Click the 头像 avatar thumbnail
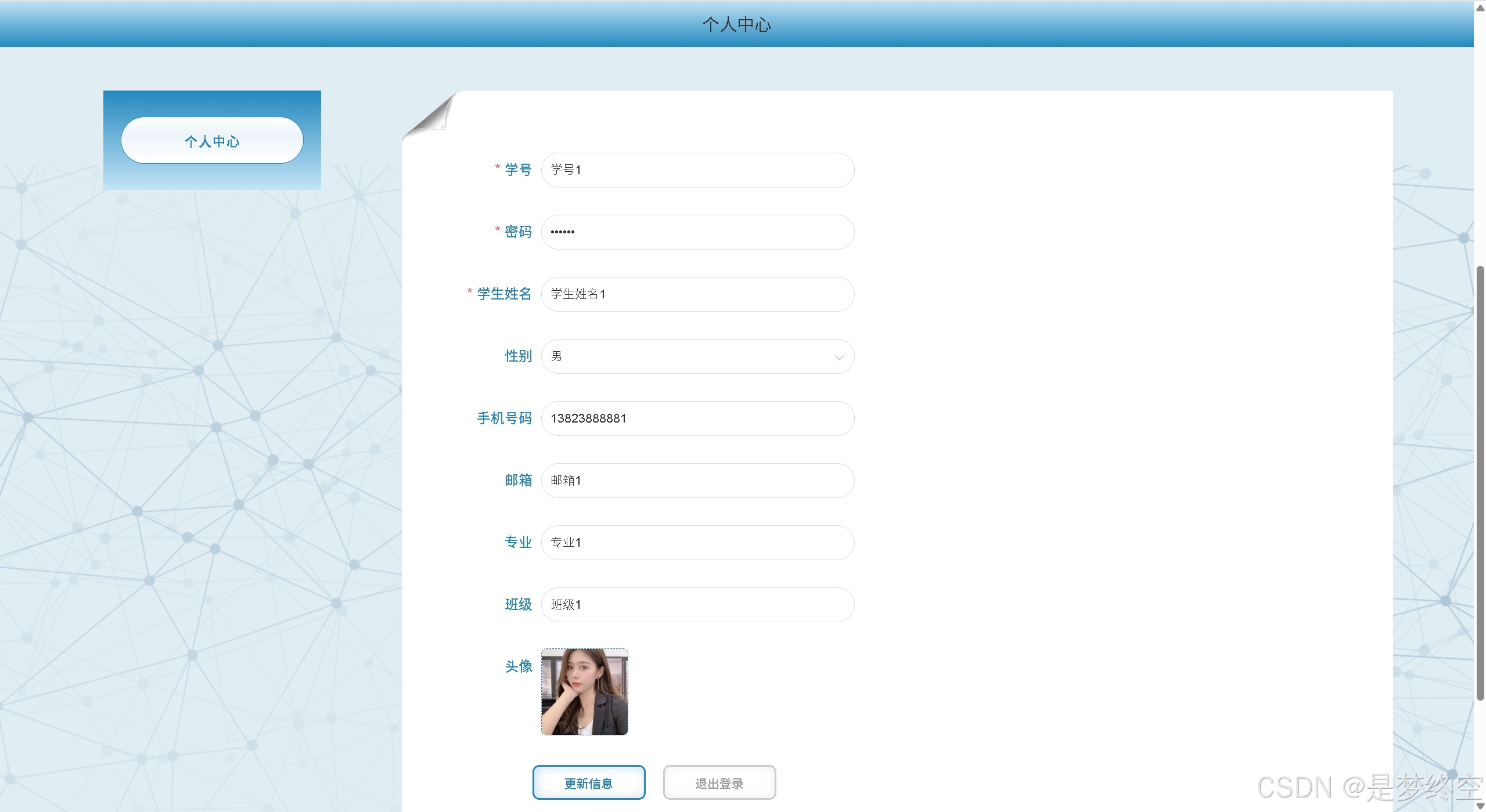The width and height of the screenshot is (1486, 812). (584, 692)
